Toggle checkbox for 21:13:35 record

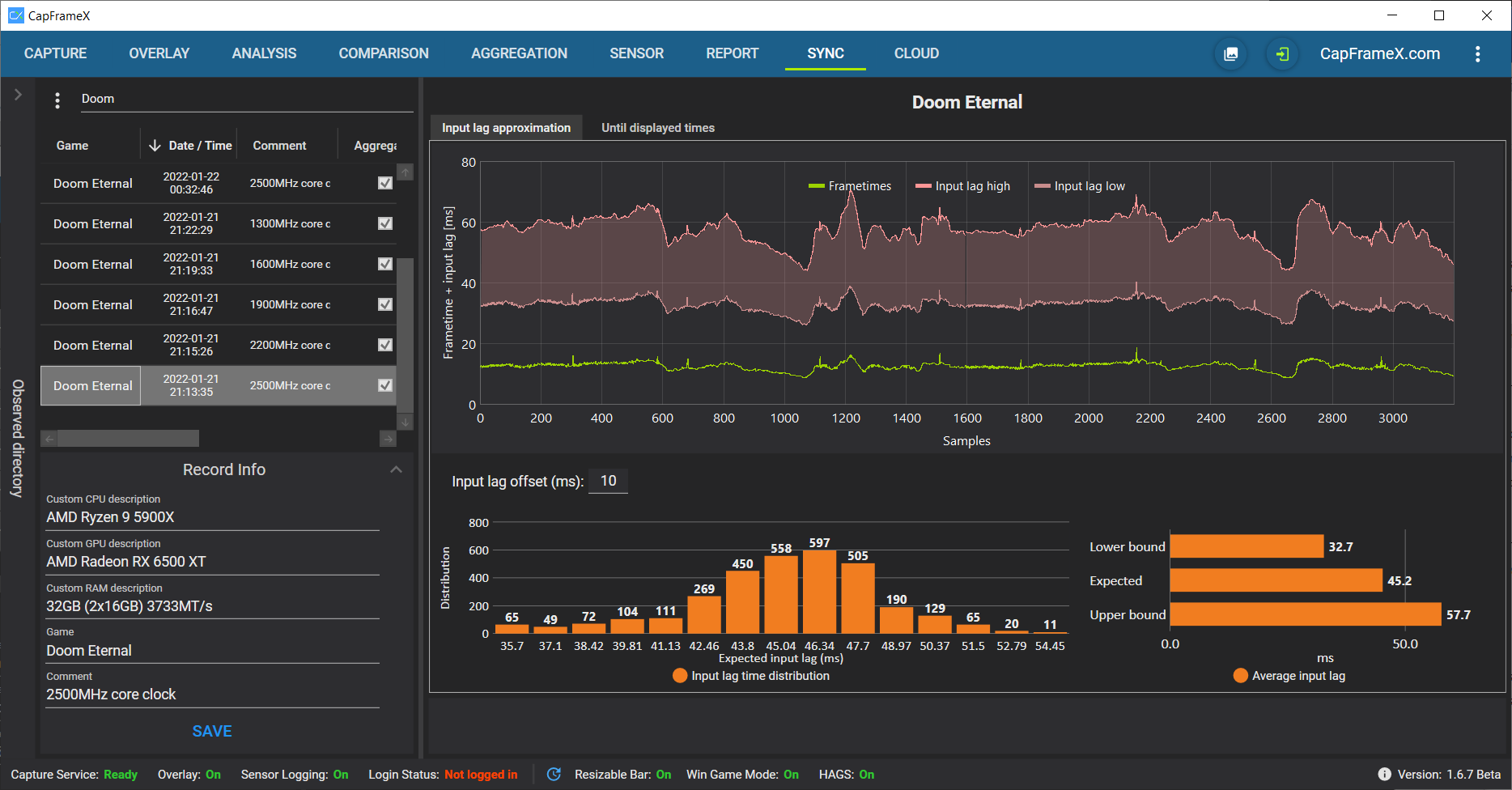385,385
